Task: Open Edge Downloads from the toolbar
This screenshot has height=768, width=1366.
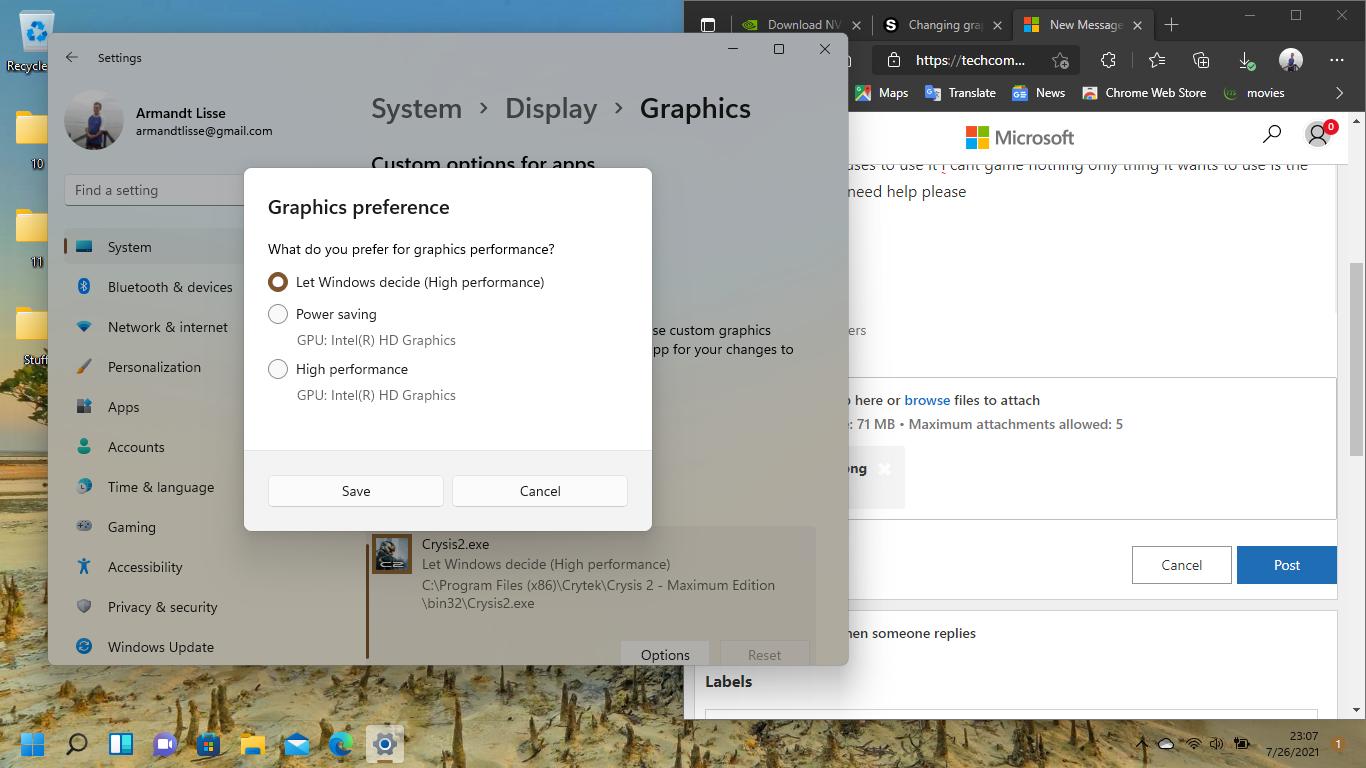Action: coord(1246,60)
